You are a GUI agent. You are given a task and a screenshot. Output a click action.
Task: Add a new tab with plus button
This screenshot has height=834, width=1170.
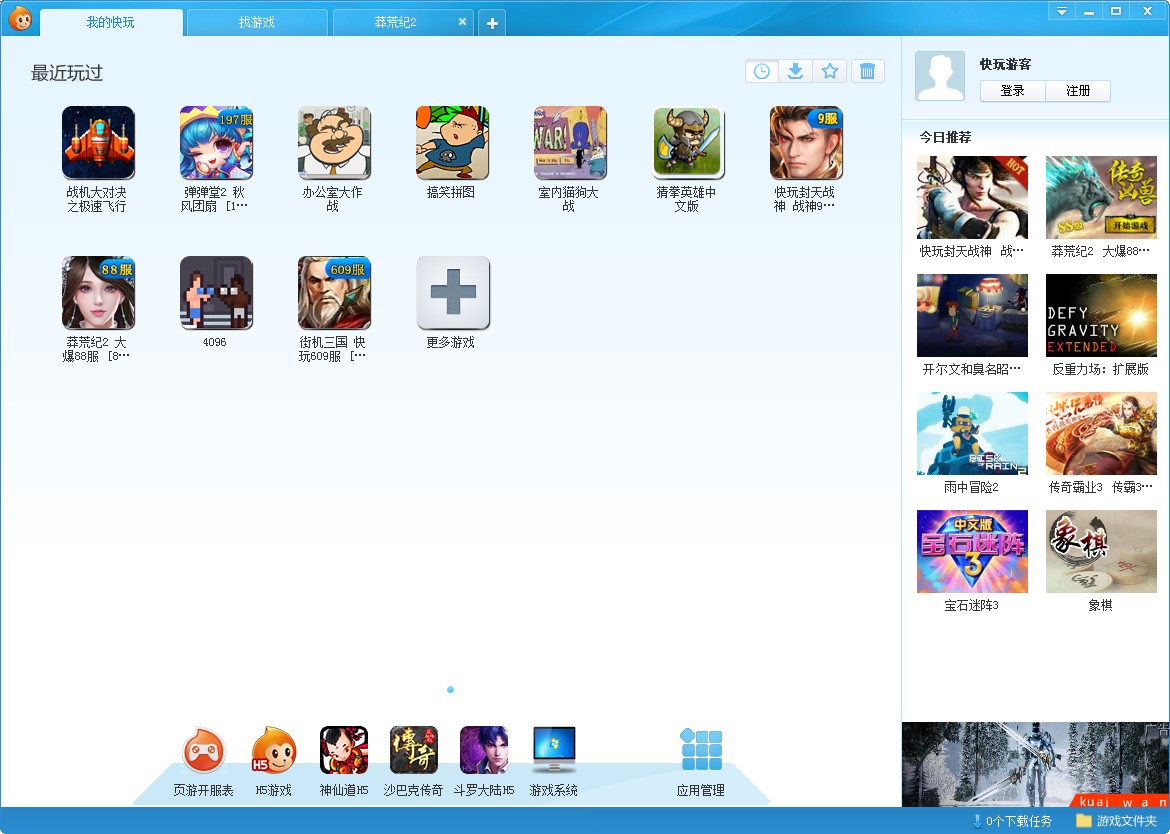(492, 23)
